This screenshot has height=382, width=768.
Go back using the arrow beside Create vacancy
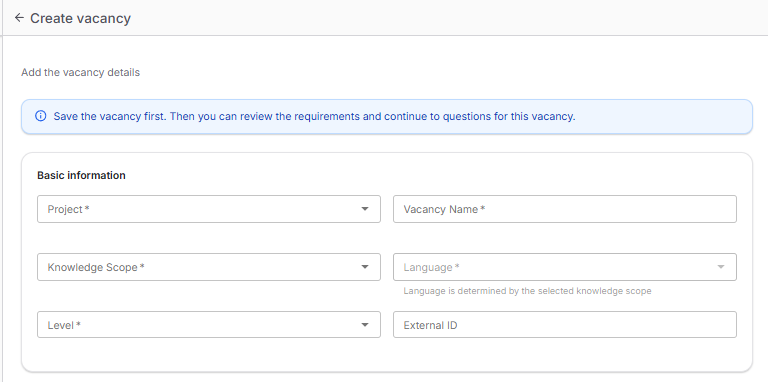[x=19, y=18]
